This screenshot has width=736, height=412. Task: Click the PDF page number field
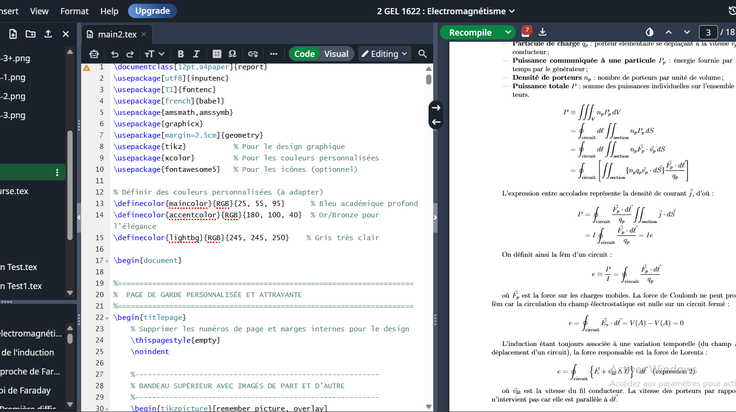[708, 32]
